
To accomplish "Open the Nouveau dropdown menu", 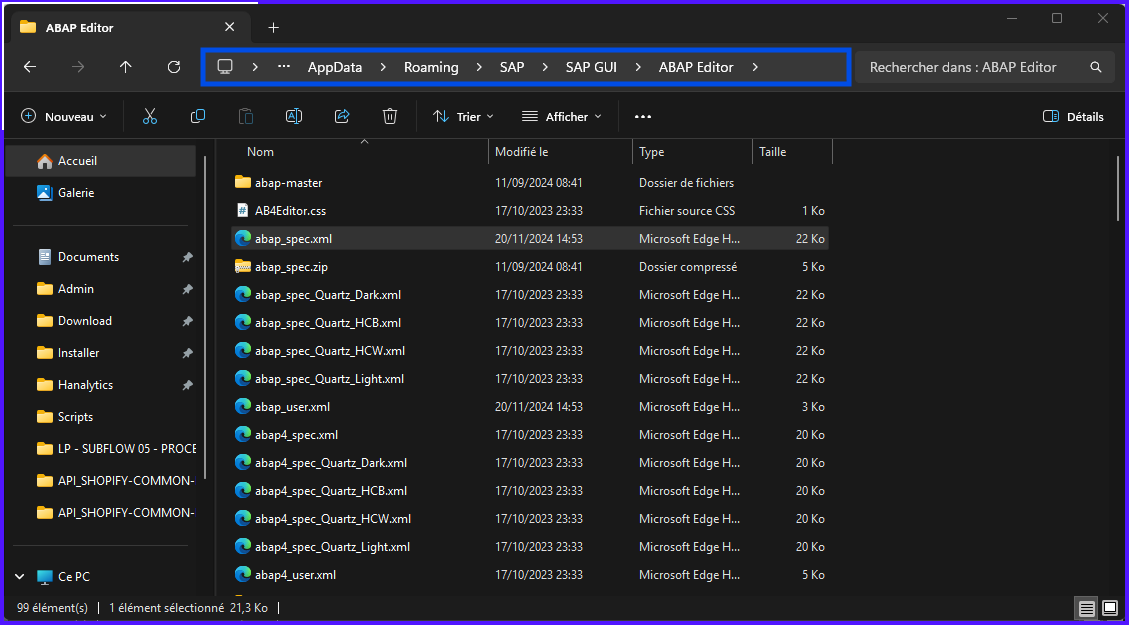I will 64,117.
